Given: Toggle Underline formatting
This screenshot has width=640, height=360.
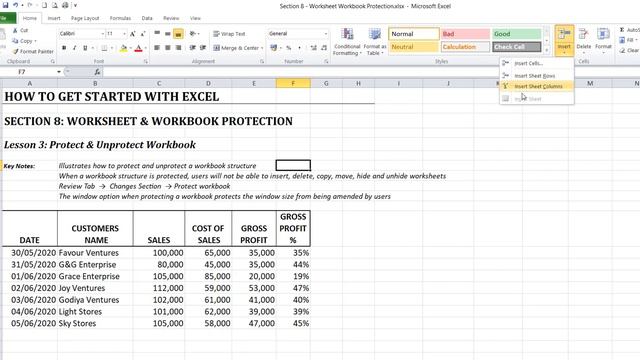Looking at the screenshot, I should tap(85, 48).
